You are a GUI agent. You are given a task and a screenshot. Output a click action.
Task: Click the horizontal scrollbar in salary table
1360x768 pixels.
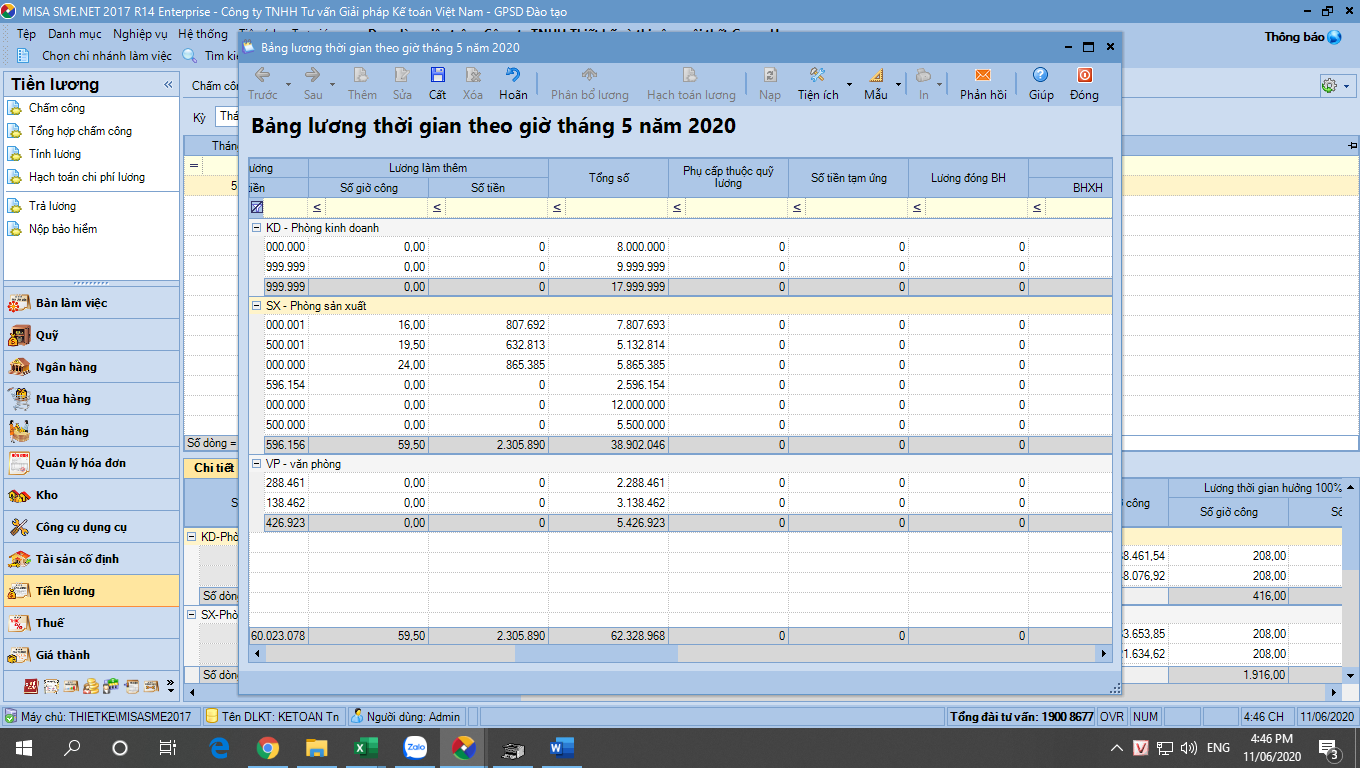point(596,653)
